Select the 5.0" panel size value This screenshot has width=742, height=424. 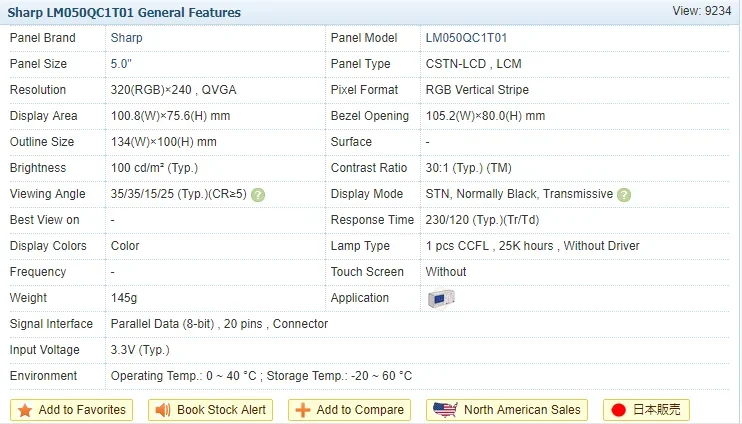pyautogui.click(x=121, y=64)
